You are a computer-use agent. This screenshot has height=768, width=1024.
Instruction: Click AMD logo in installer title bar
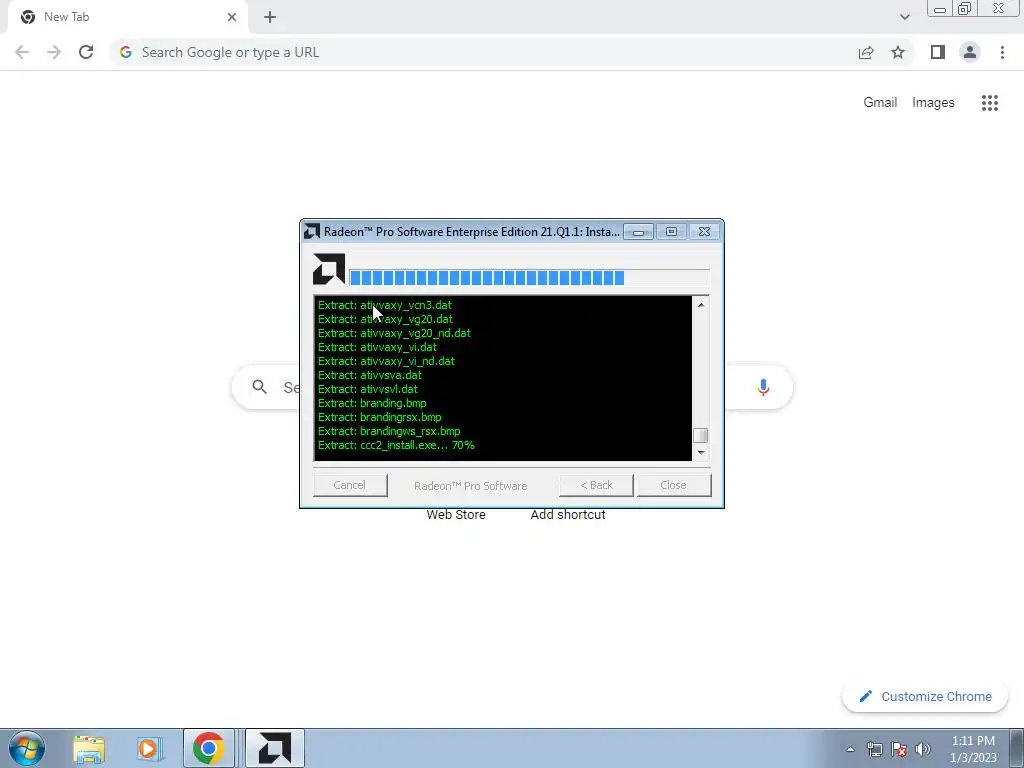(312, 232)
